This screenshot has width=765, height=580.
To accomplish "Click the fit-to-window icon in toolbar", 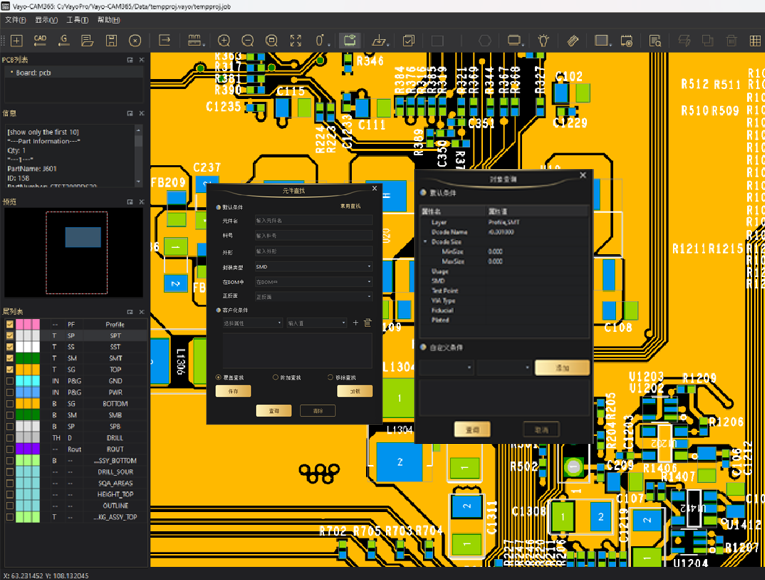I will [x=295, y=41].
